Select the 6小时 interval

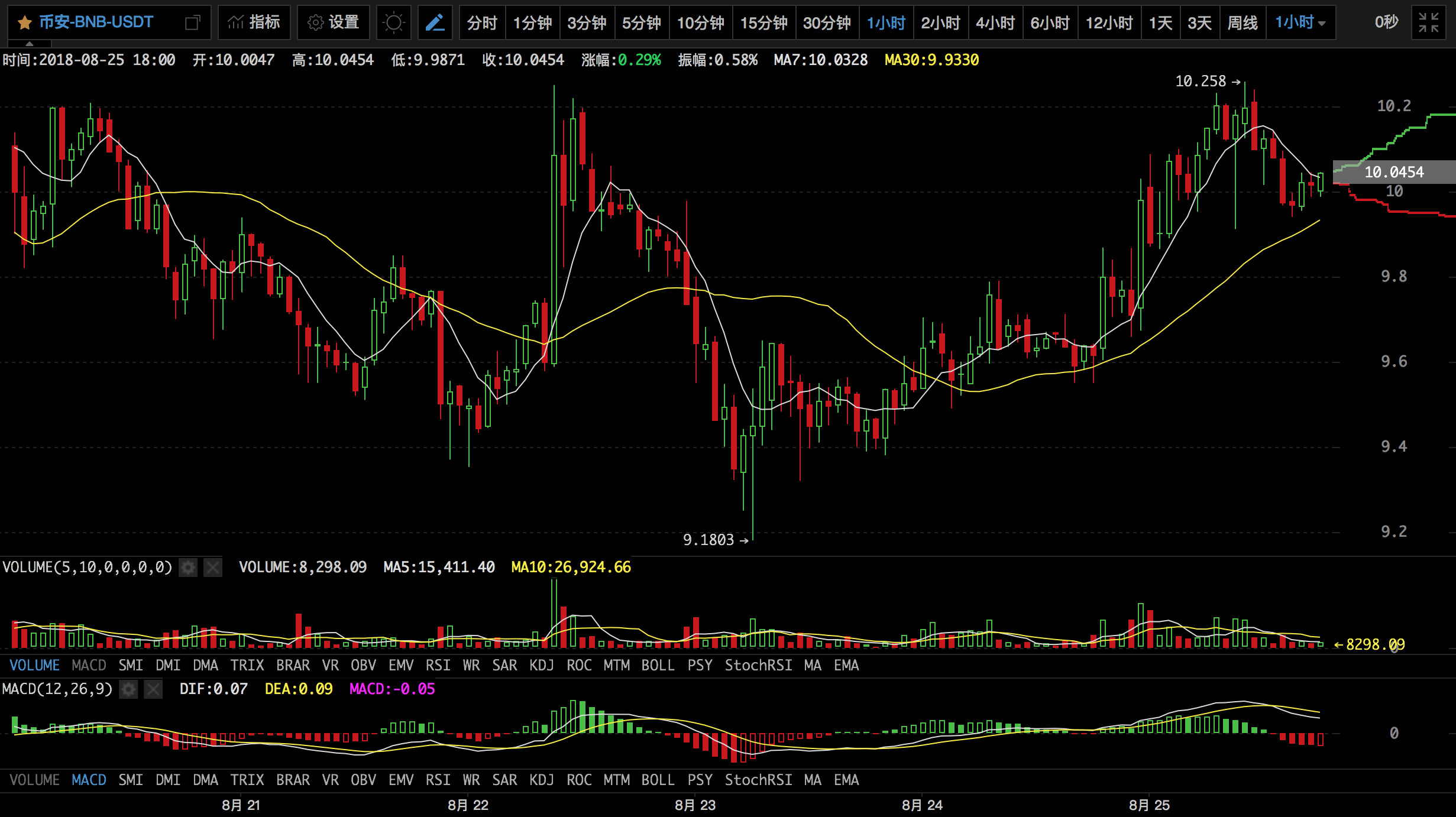click(1050, 23)
